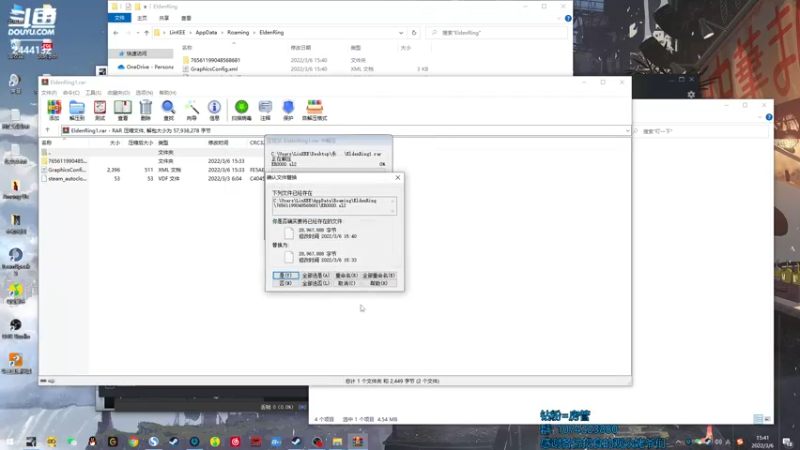The image size is (800, 450).
Task: Open the 收藏夹(O) menu in WinRAR
Action: (118, 93)
